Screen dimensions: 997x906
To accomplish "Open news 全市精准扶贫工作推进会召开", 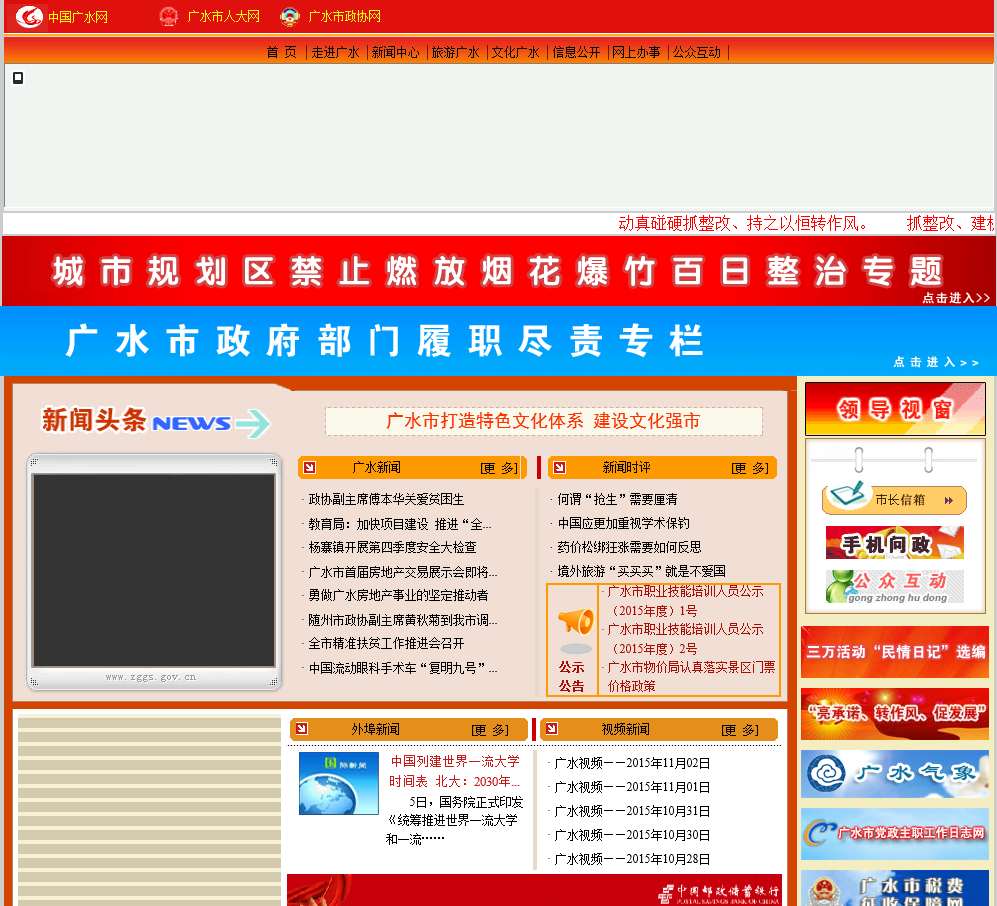I will (386, 643).
